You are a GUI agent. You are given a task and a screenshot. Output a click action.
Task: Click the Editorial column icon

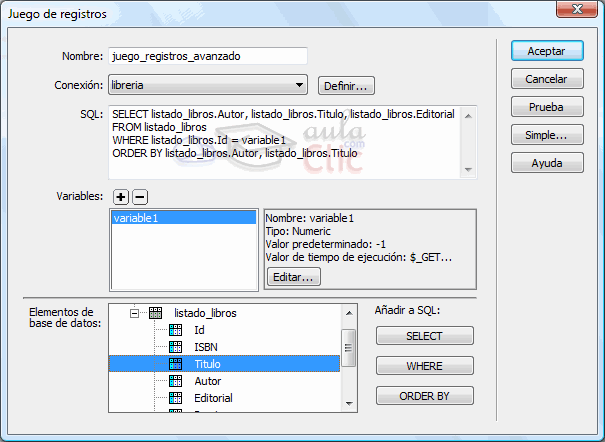pyautogui.click(x=176, y=398)
